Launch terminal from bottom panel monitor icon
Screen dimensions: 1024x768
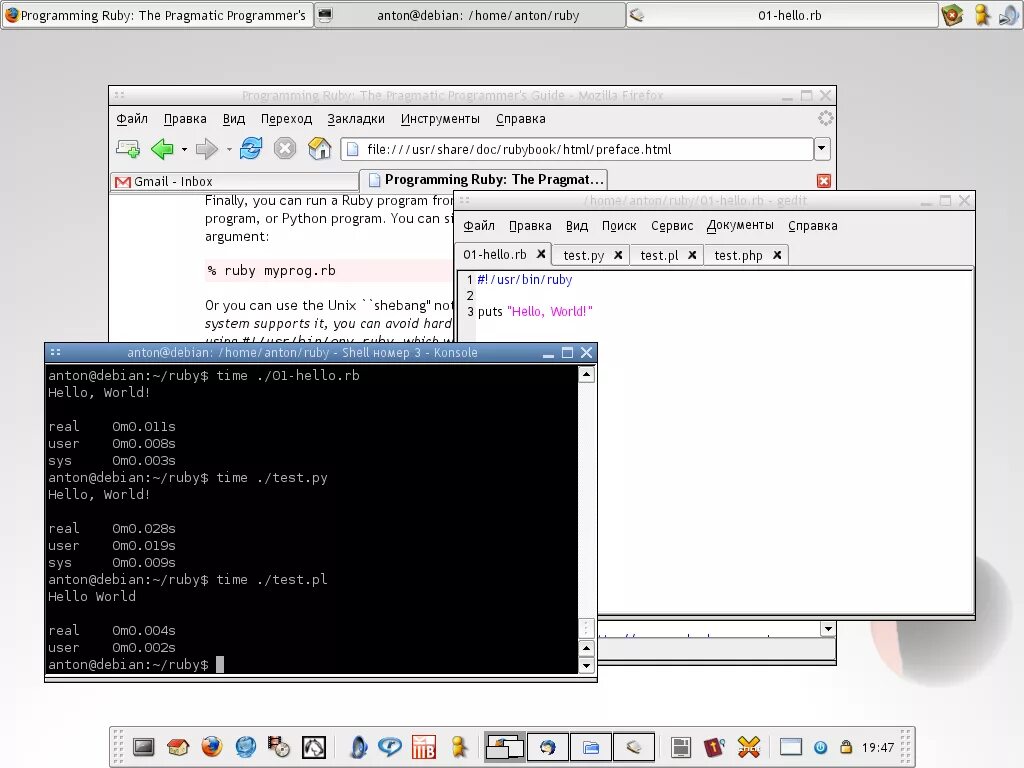point(144,746)
